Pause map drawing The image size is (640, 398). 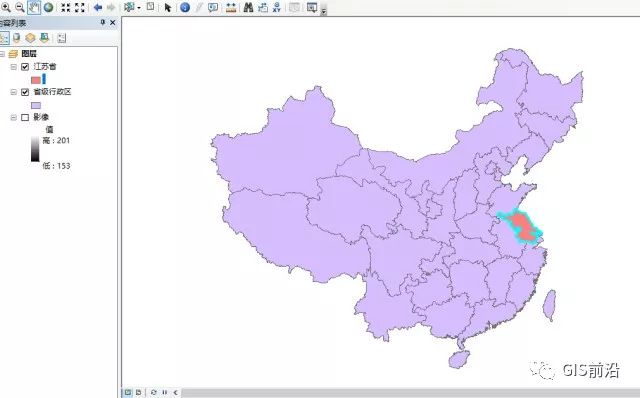pyautogui.click(x=164, y=392)
